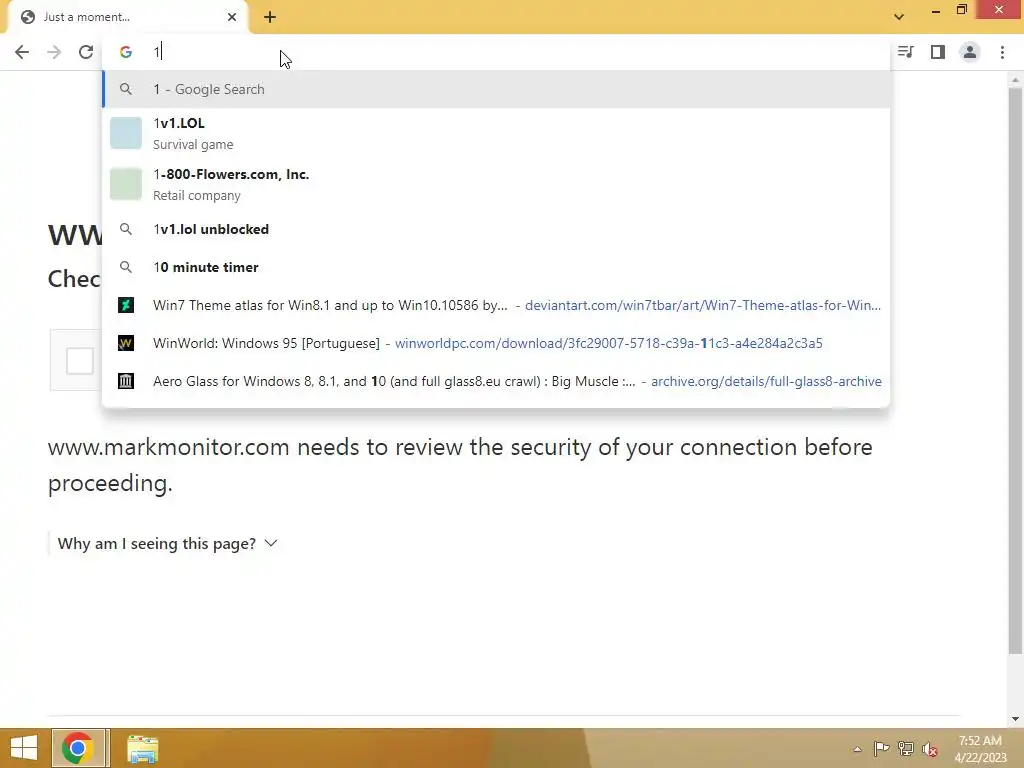
Task: Open the profile avatar menu
Action: point(970,52)
